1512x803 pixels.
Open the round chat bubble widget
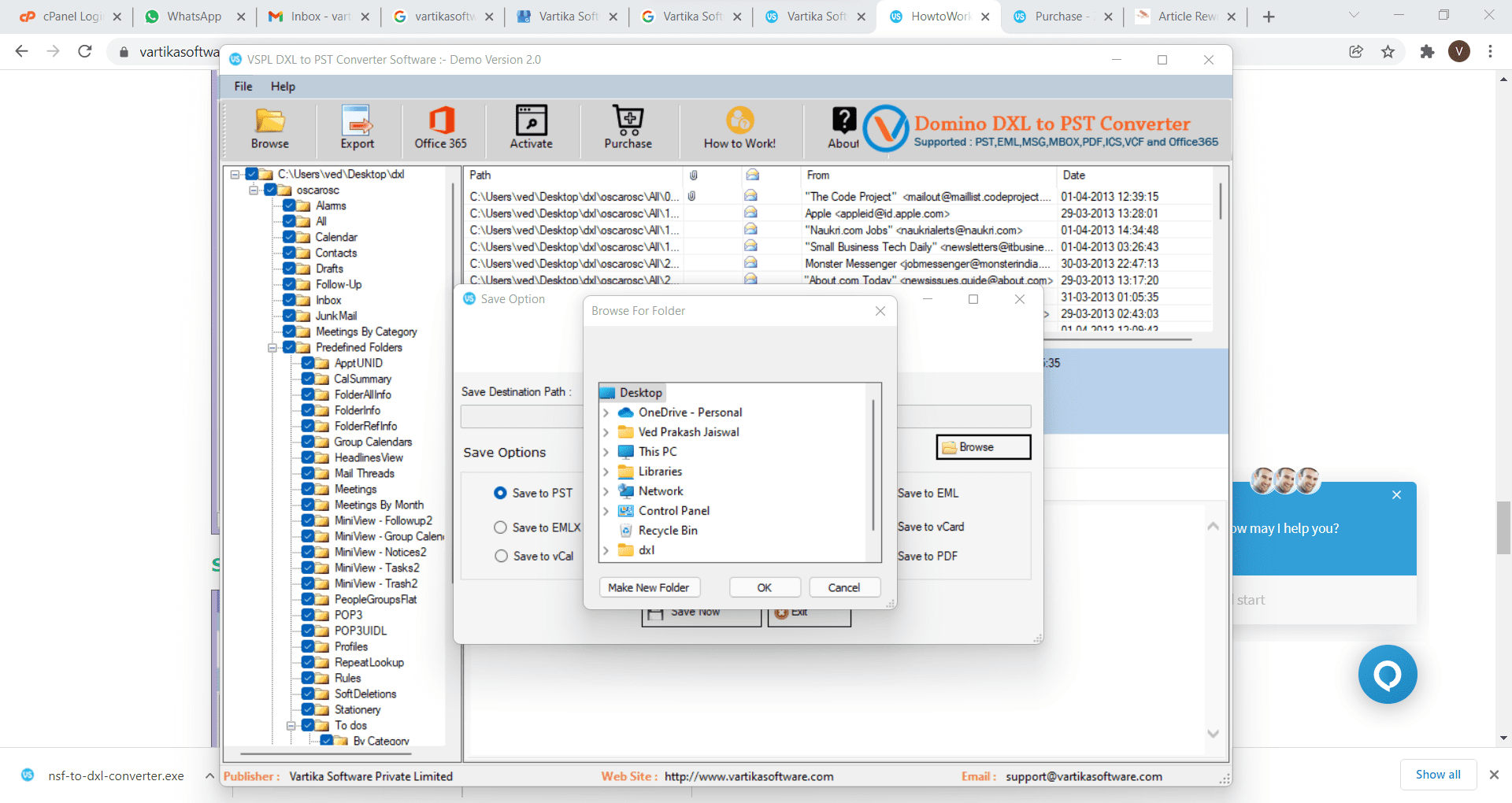pyautogui.click(x=1388, y=675)
